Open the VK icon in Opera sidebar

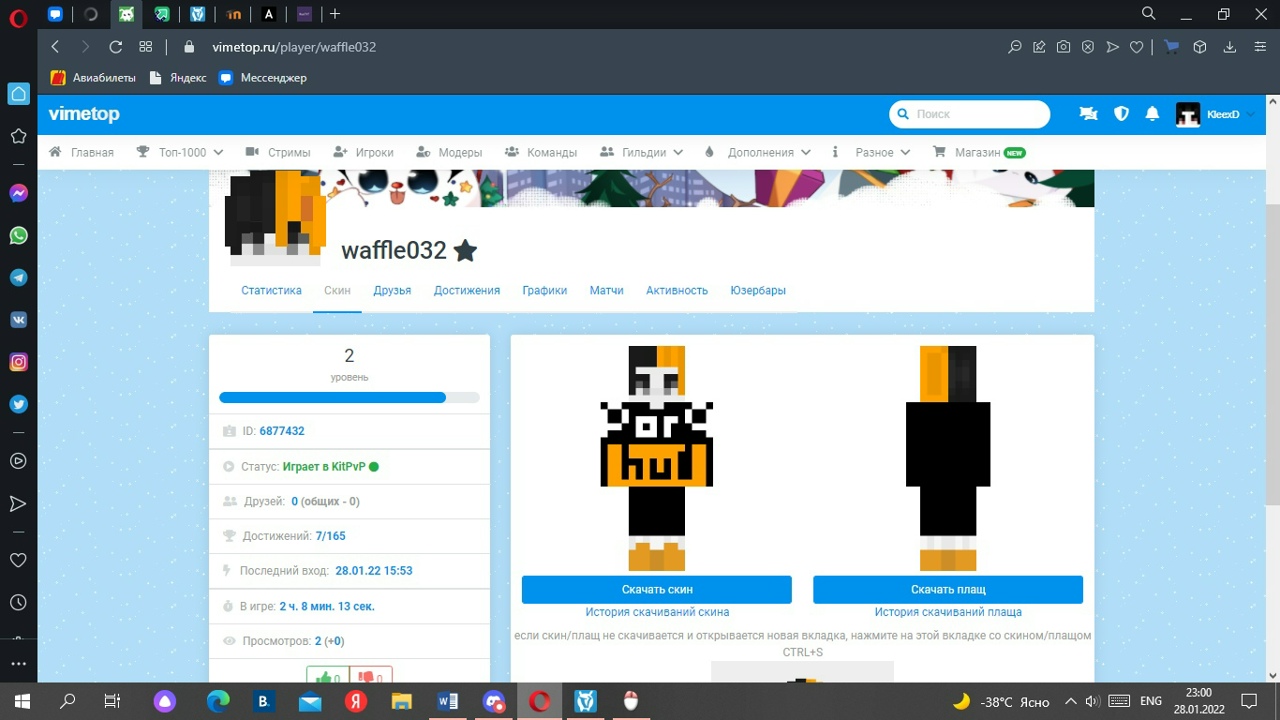[x=18, y=320]
